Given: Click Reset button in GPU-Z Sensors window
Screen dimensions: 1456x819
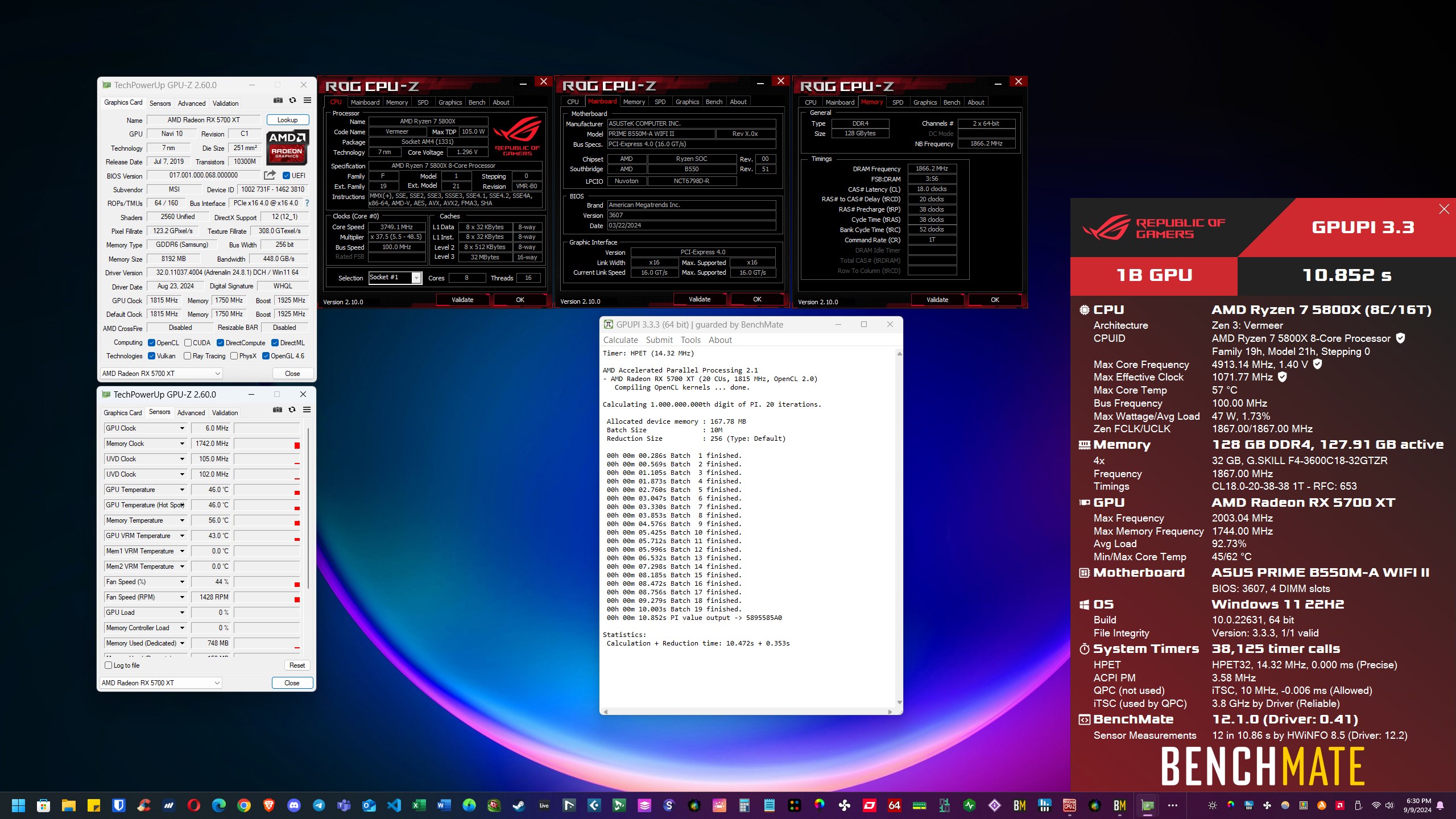Looking at the screenshot, I should tap(297, 665).
